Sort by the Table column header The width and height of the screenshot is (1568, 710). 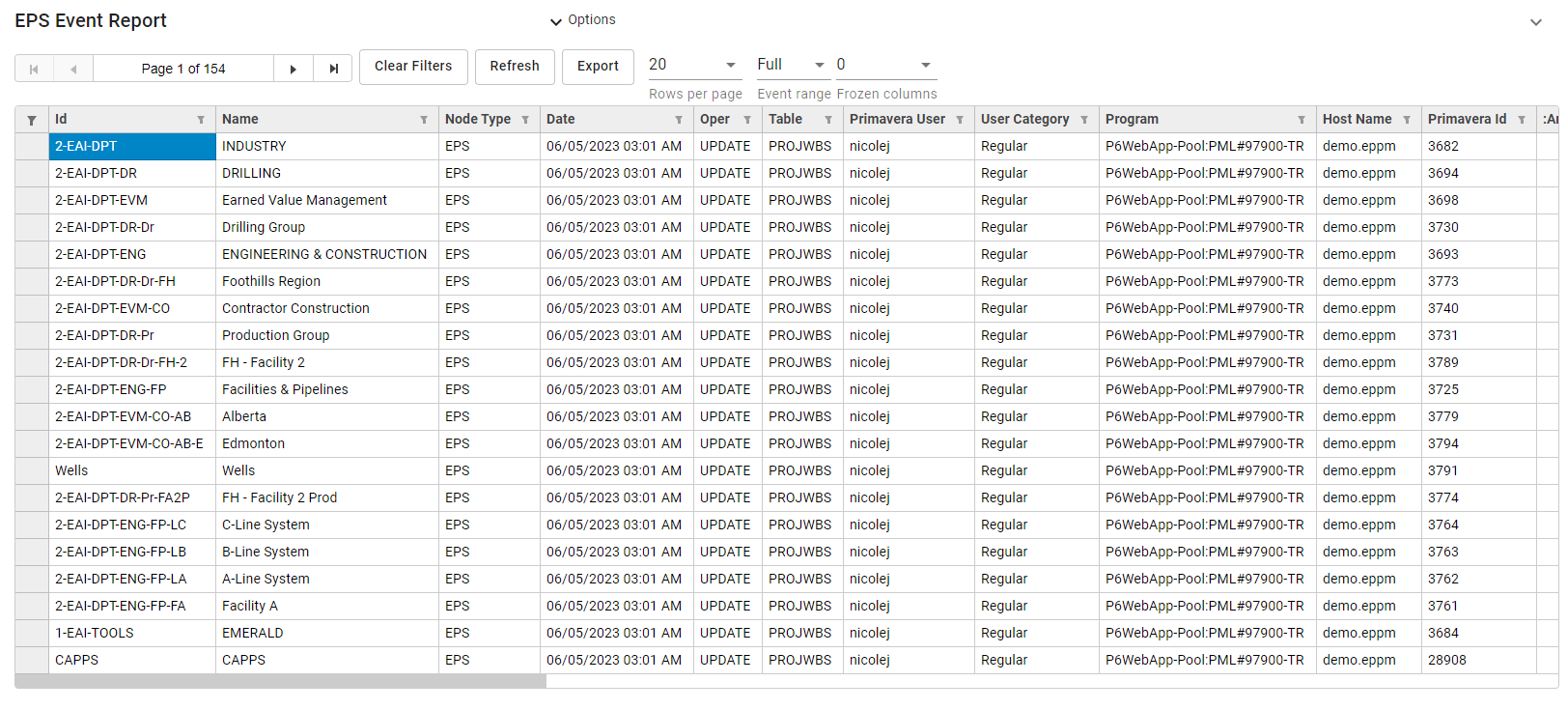[786, 120]
